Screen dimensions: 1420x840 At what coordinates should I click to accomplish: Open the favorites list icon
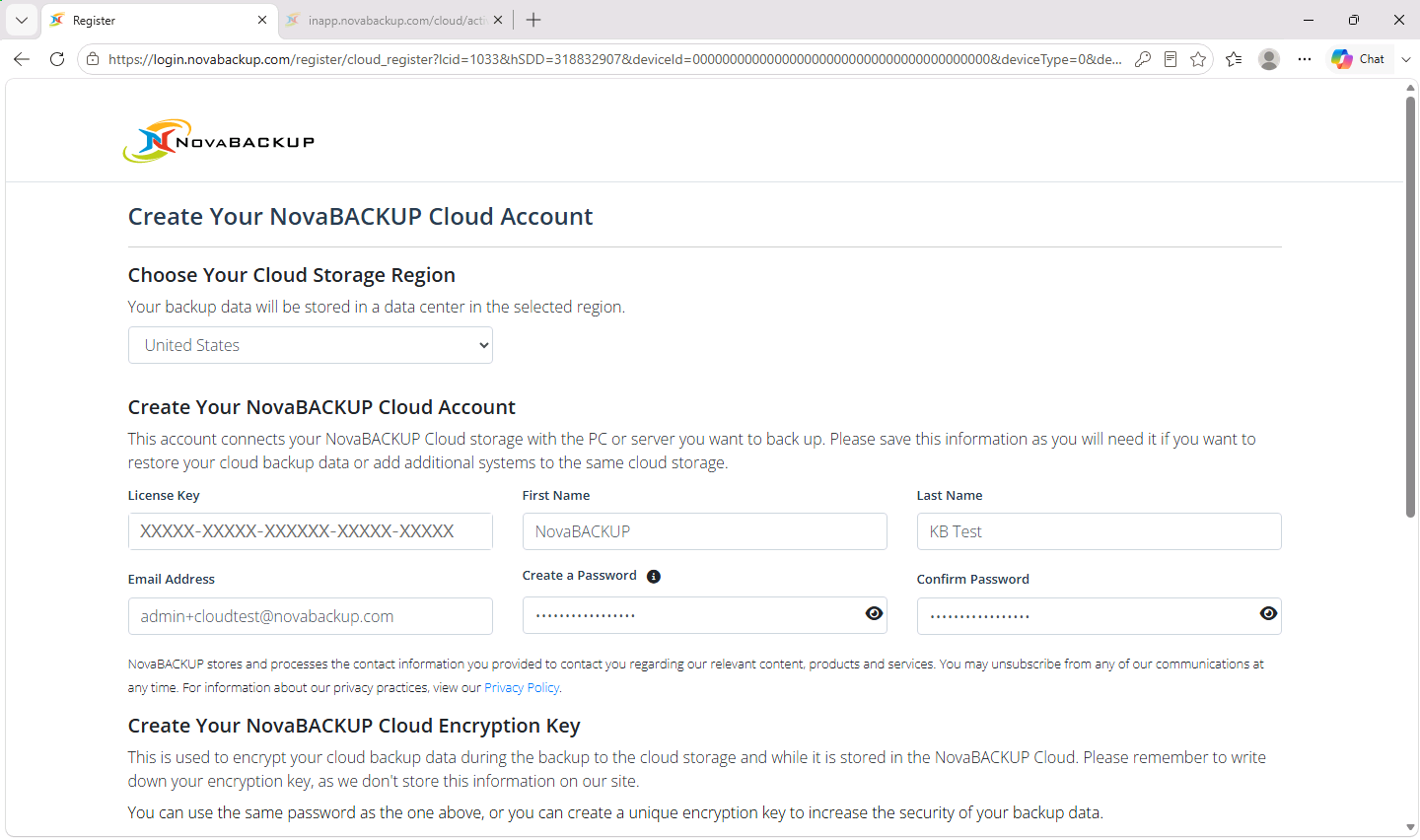(1234, 59)
